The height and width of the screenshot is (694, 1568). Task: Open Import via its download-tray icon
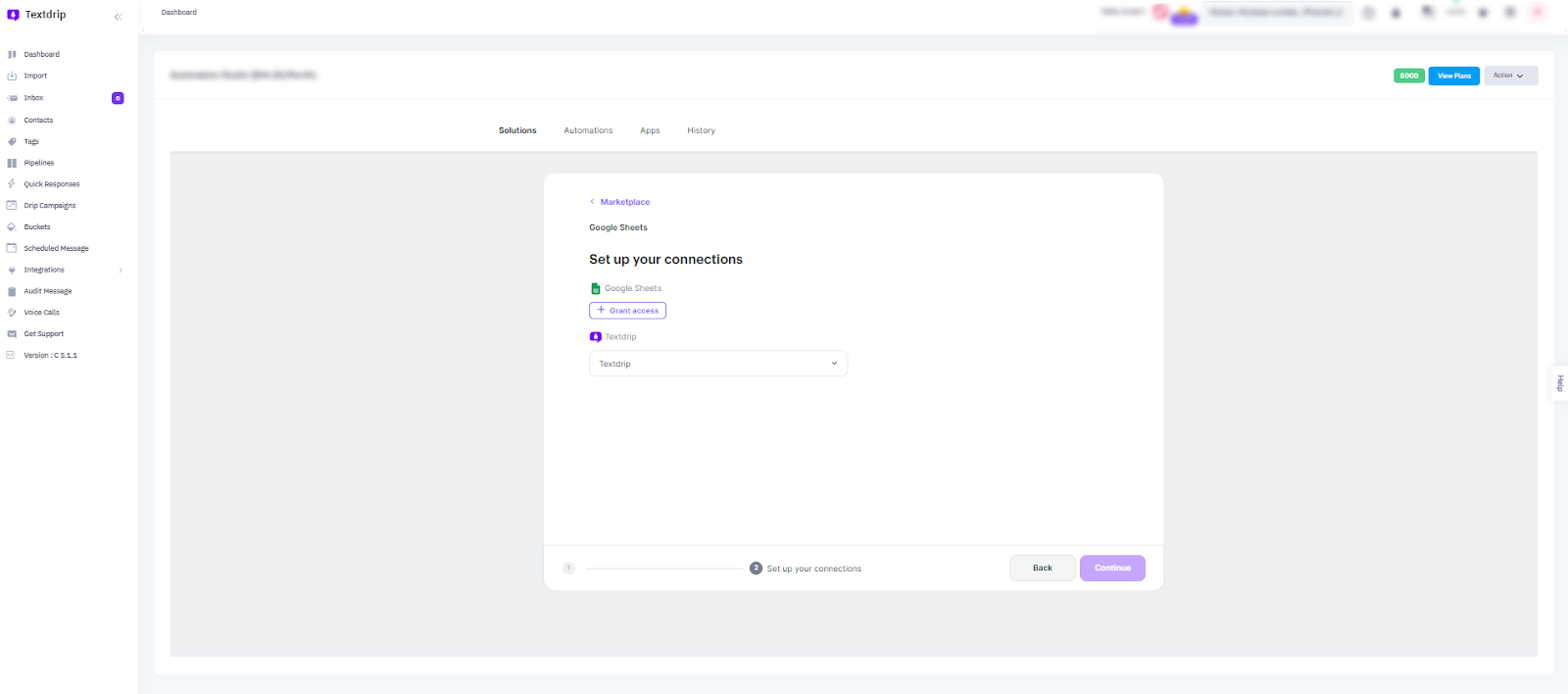click(x=12, y=75)
